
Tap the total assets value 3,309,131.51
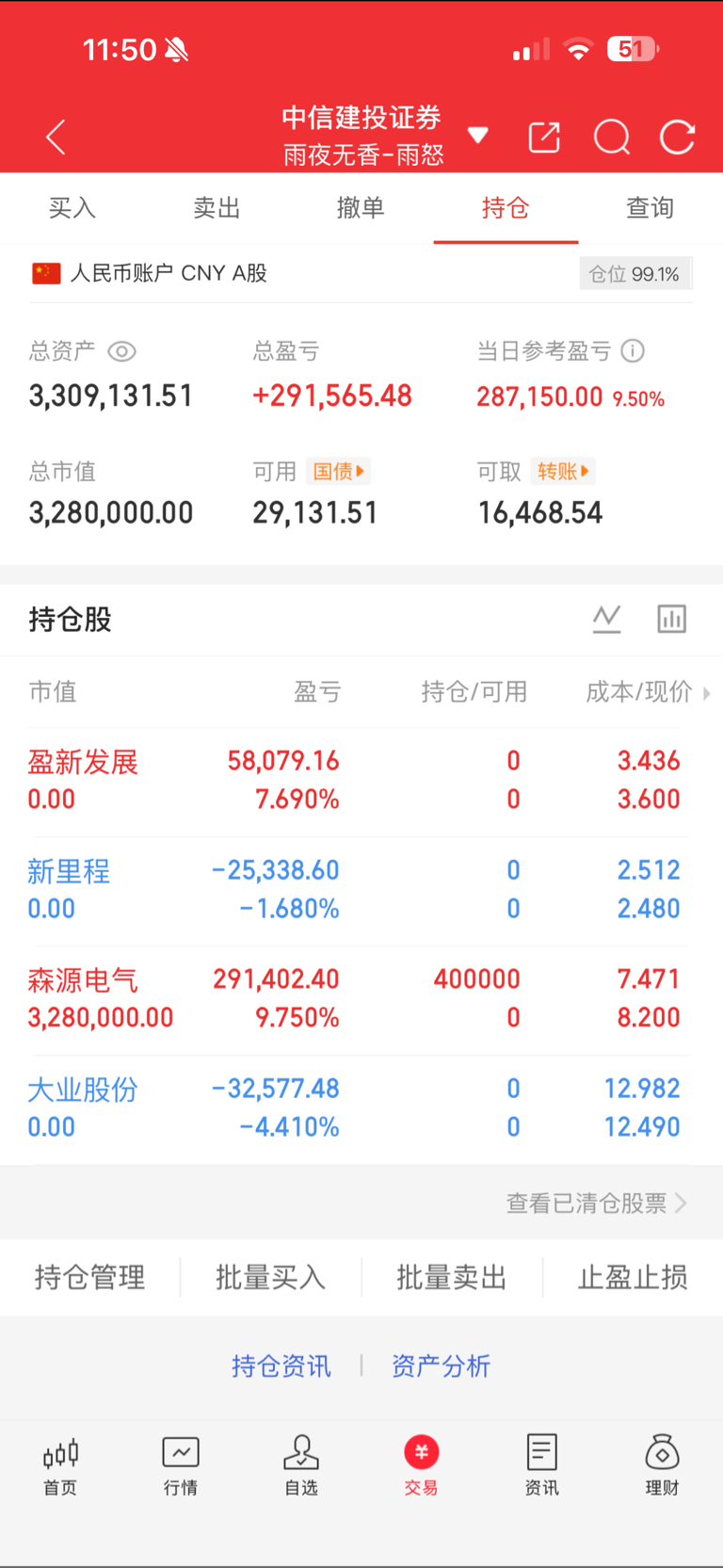pyautogui.click(x=111, y=396)
